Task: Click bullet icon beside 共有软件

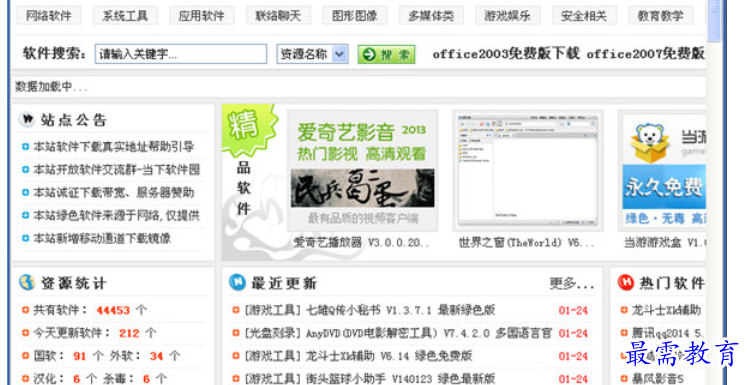Action: tap(25, 310)
